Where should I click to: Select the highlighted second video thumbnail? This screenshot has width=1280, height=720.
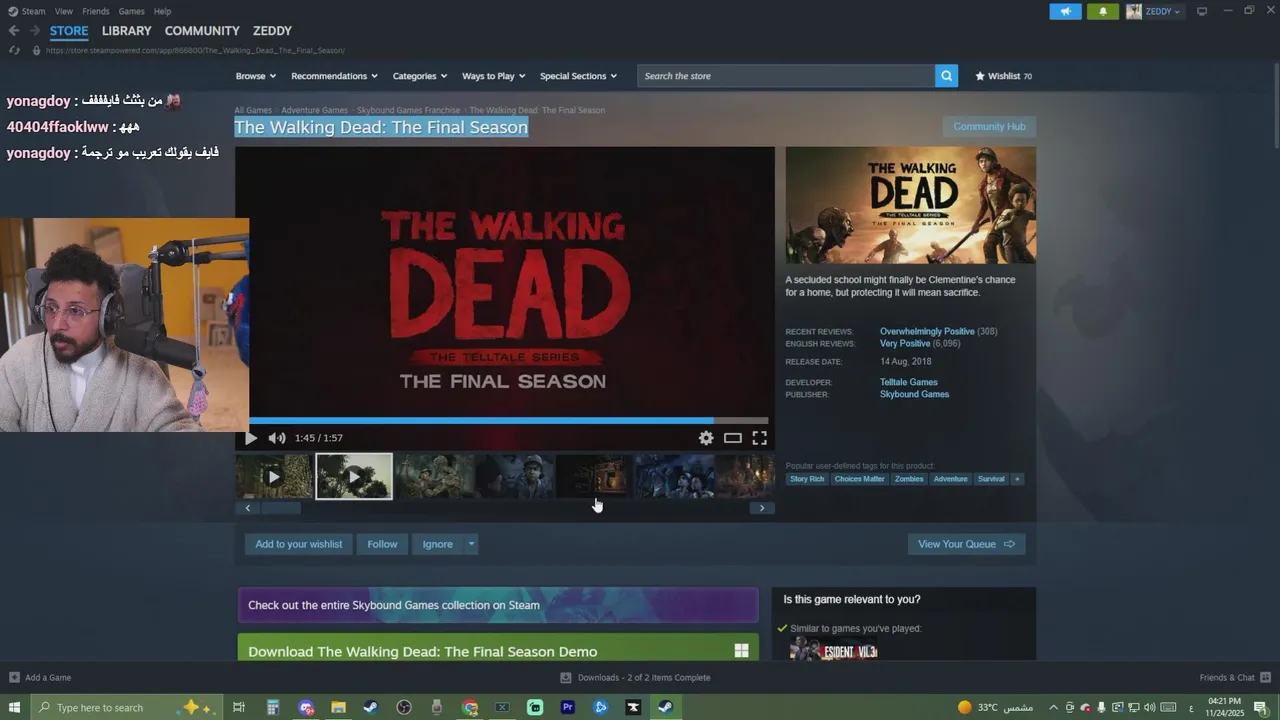[x=354, y=476]
